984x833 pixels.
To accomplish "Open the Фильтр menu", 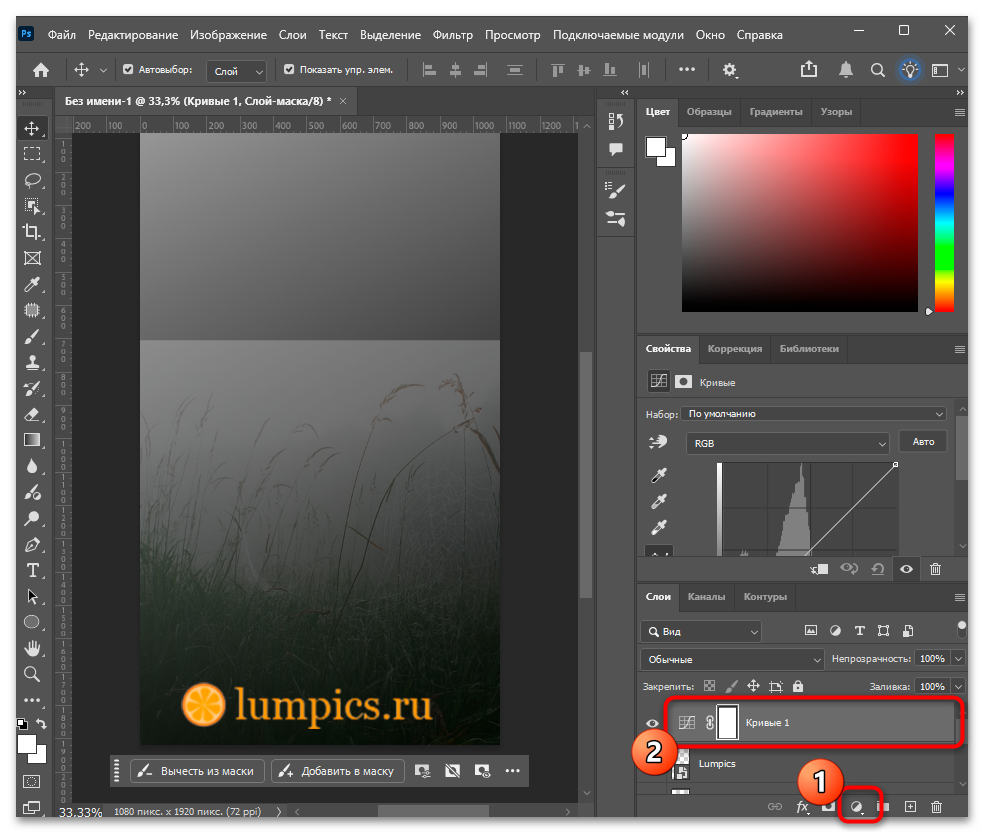I will (x=452, y=35).
